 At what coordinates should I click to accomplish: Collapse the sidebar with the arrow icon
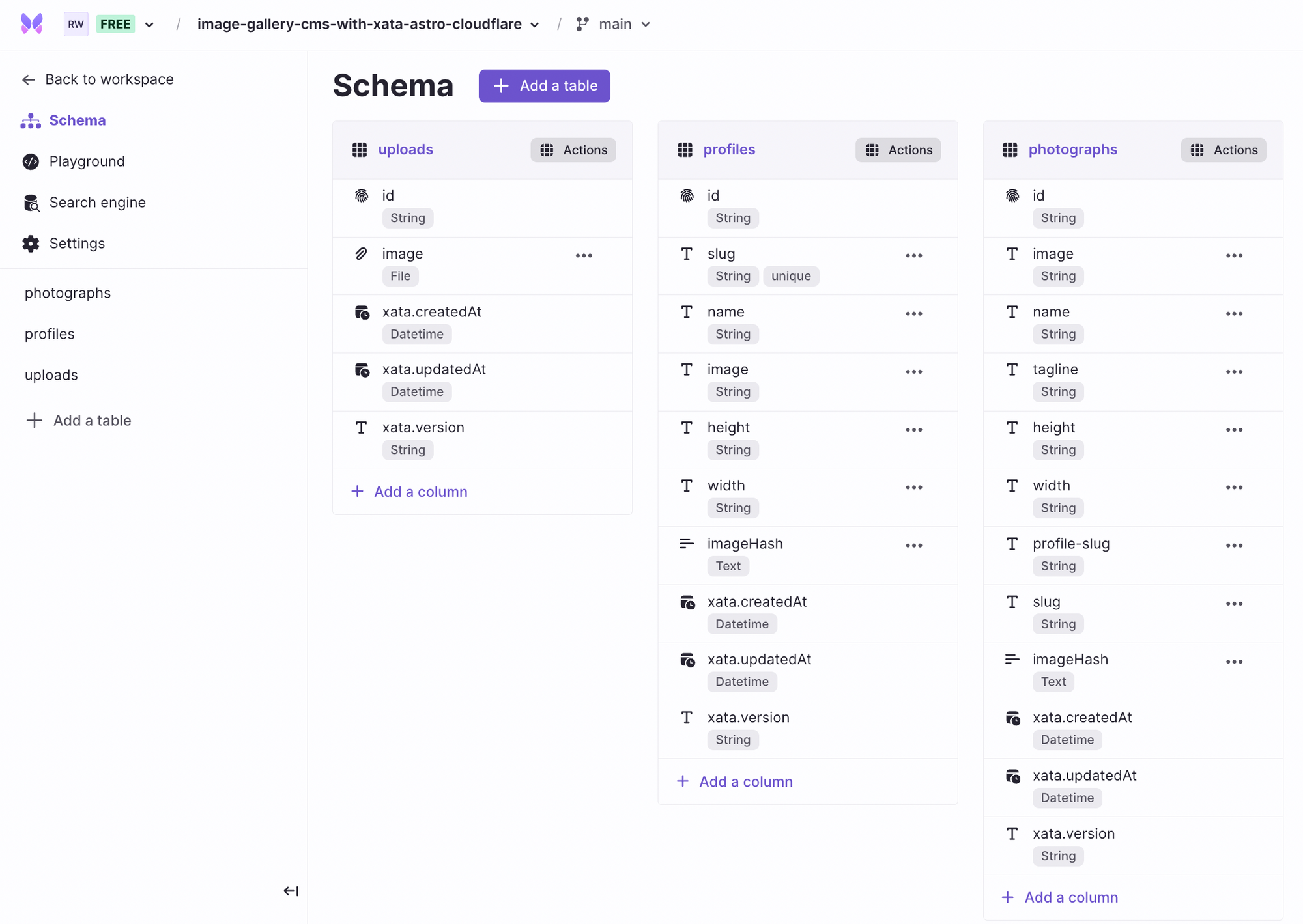click(x=291, y=891)
